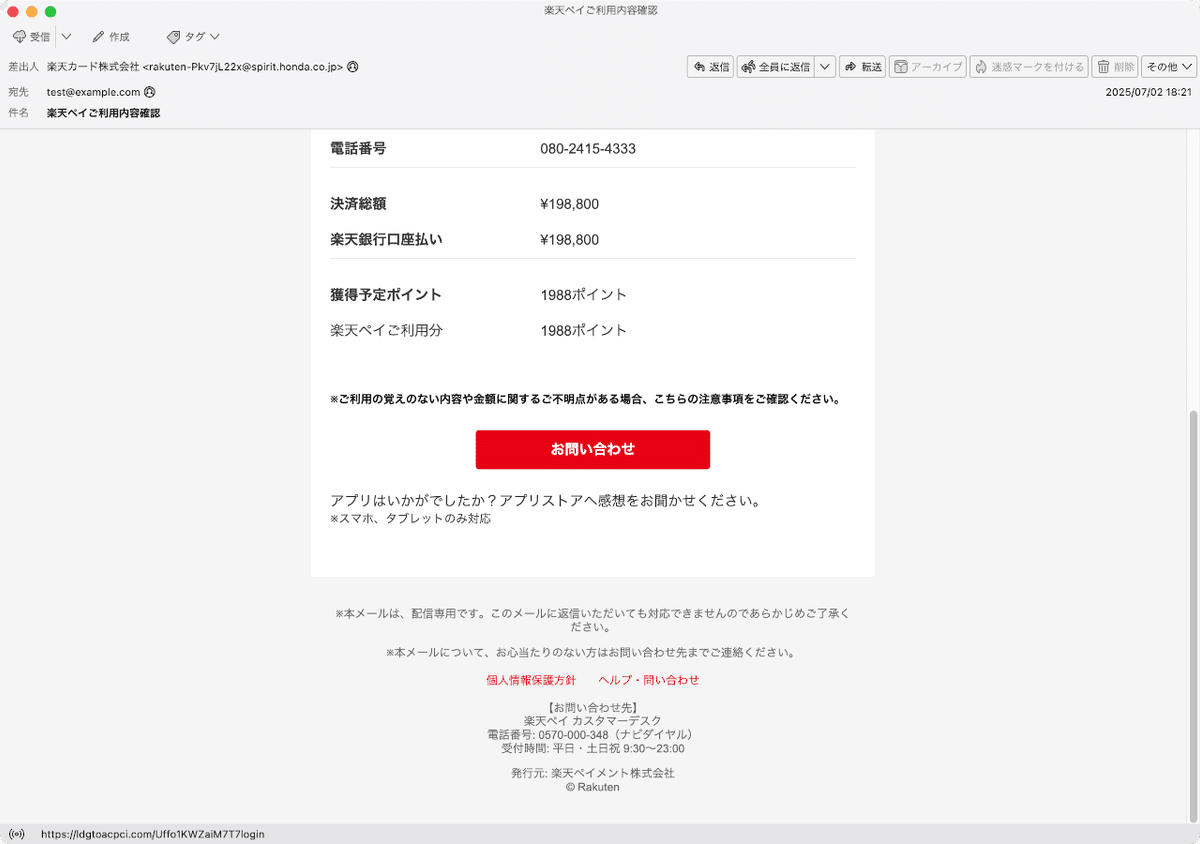Click the macOS green fullscreen window button
The image size is (1200, 844).
pyautogui.click(x=51, y=11)
